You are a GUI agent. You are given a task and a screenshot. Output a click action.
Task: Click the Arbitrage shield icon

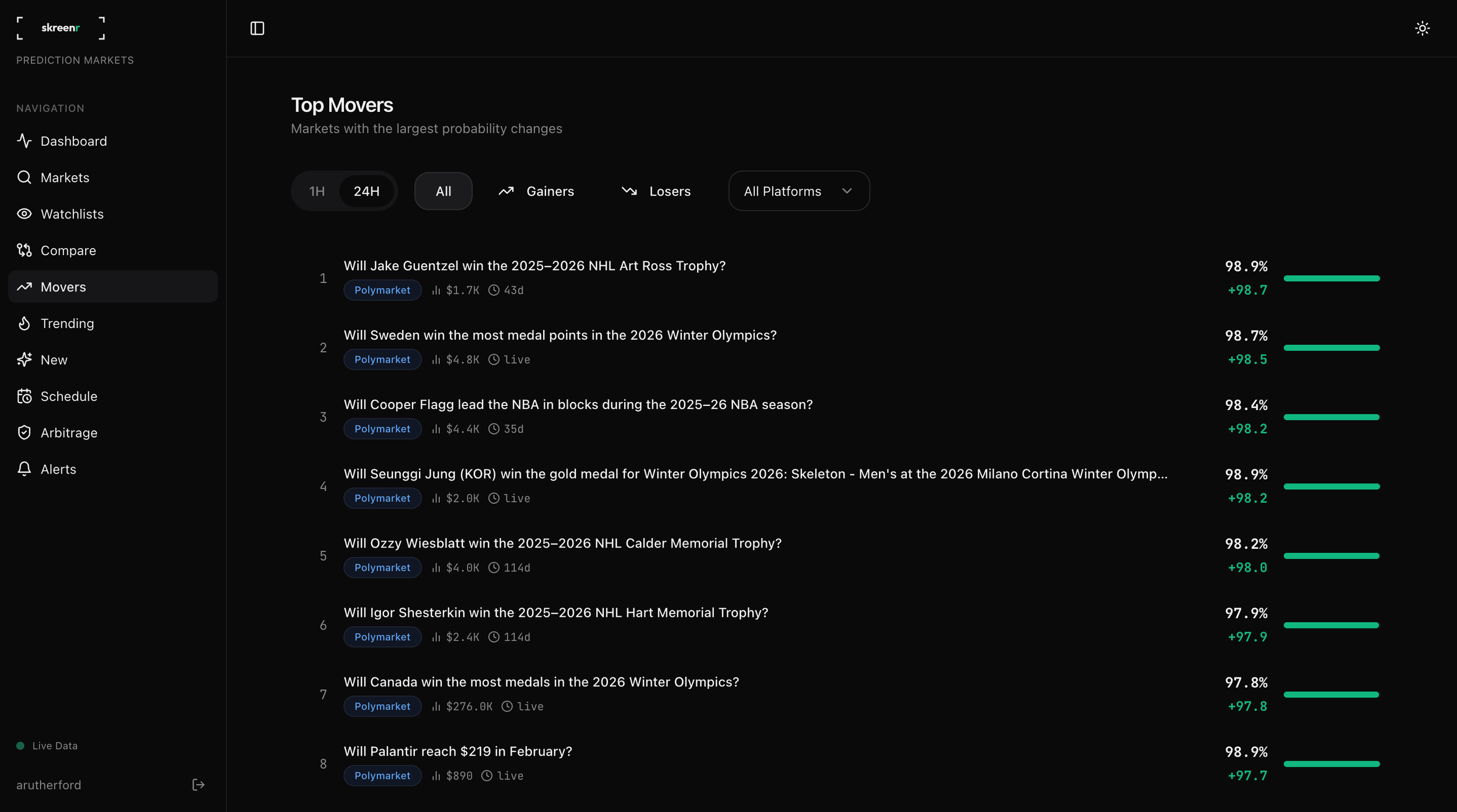tap(24, 432)
